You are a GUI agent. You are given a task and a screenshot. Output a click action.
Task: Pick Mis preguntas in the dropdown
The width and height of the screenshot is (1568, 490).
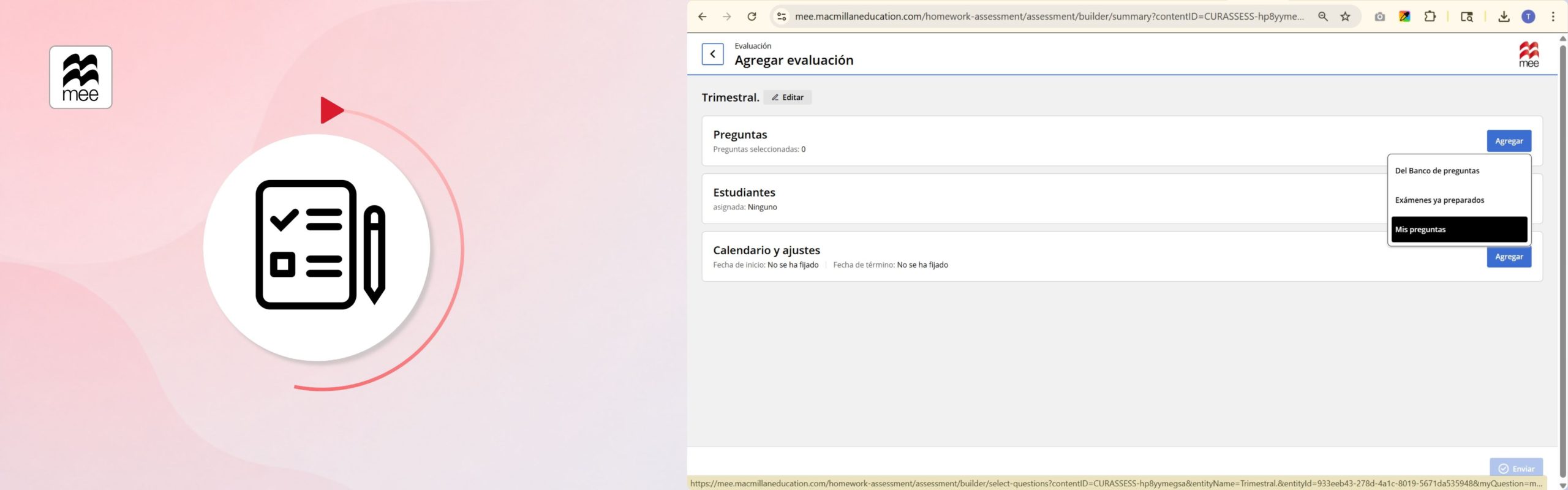[1459, 230]
